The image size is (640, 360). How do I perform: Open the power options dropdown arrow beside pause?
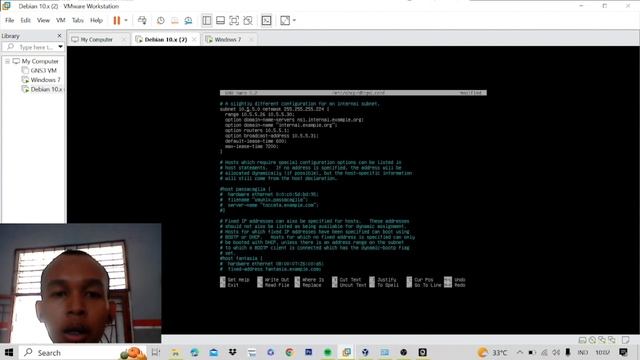coord(126,20)
